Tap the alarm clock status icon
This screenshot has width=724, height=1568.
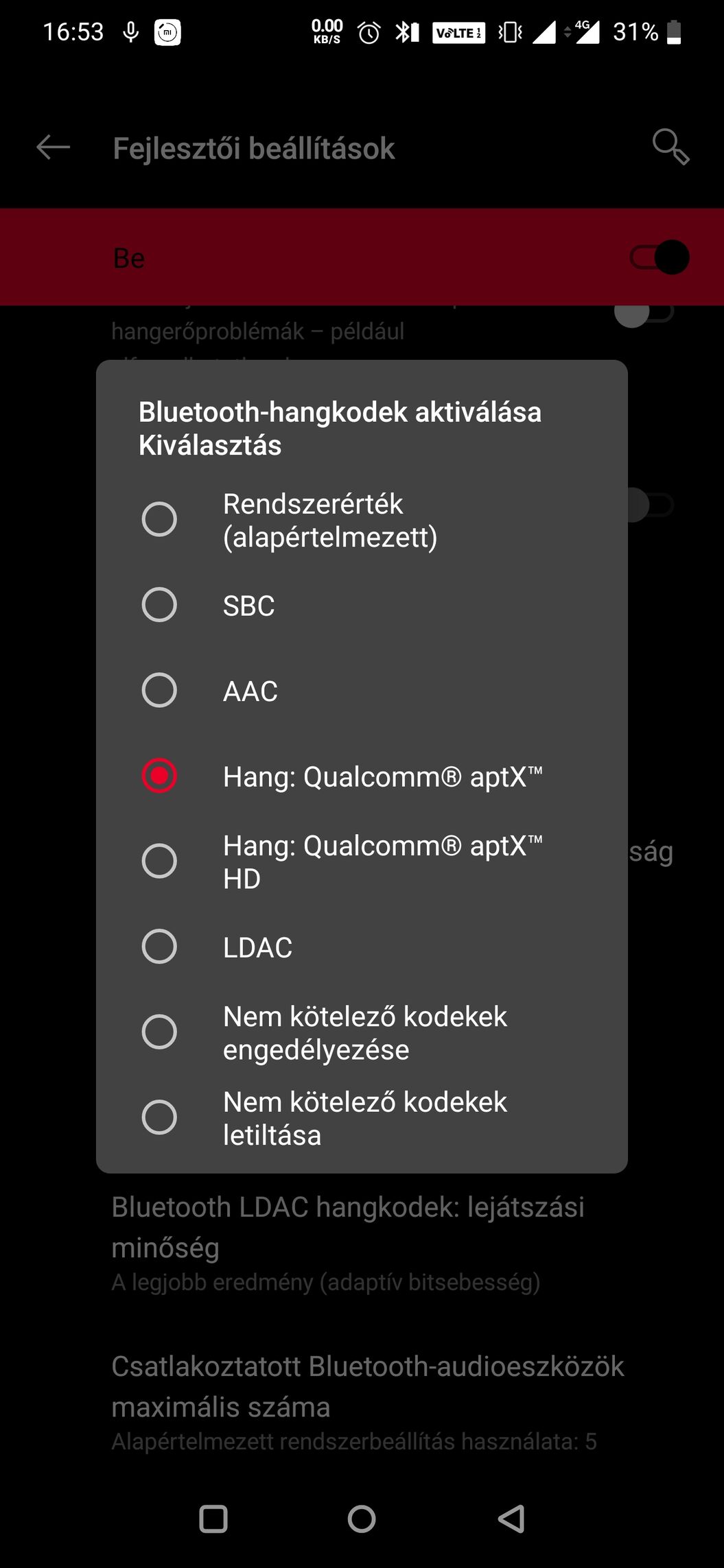(369, 32)
